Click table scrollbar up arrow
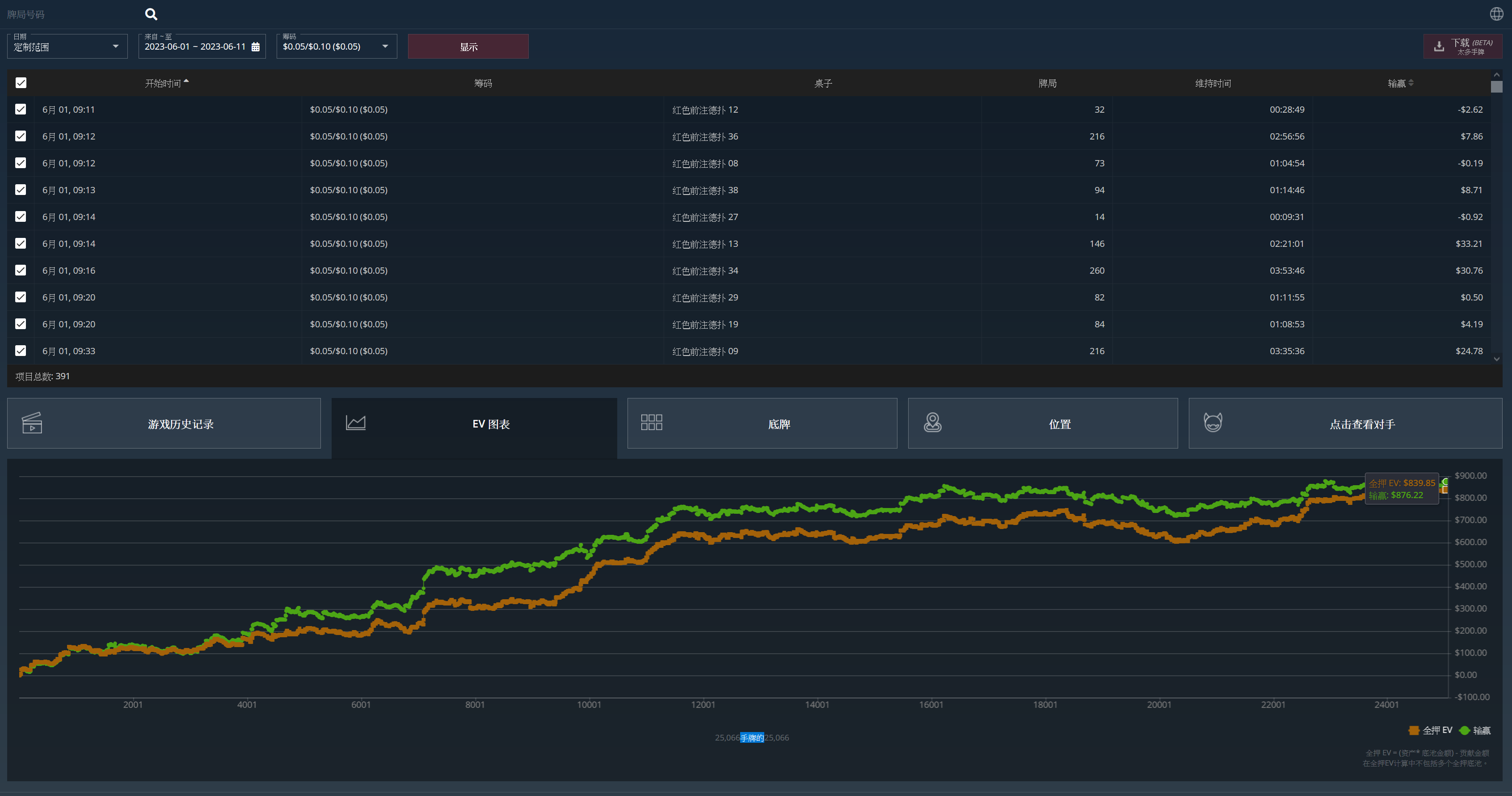This screenshot has height=796, width=1512. click(1497, 75)
